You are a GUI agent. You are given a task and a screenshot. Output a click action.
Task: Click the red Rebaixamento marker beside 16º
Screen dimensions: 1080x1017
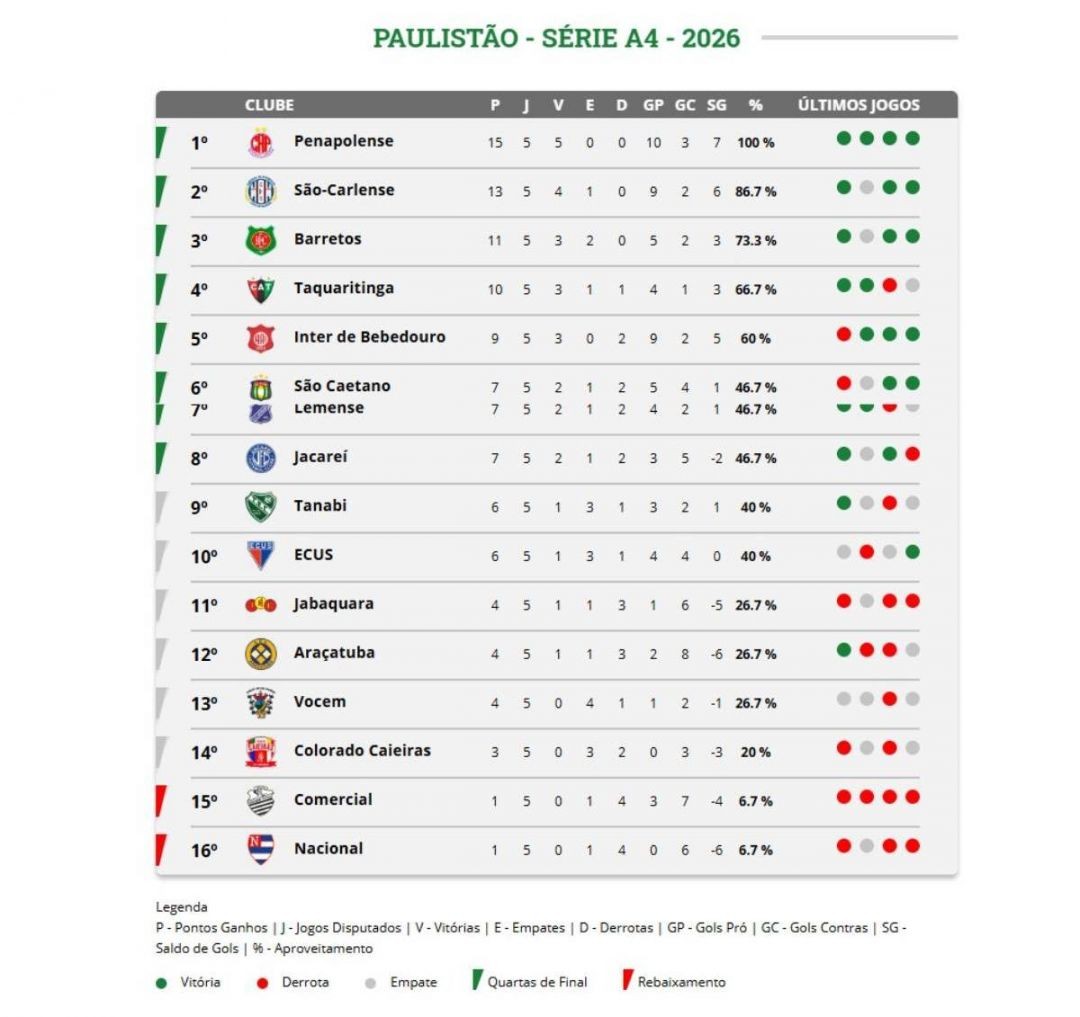pyautogui.click(x=160, y=850)
